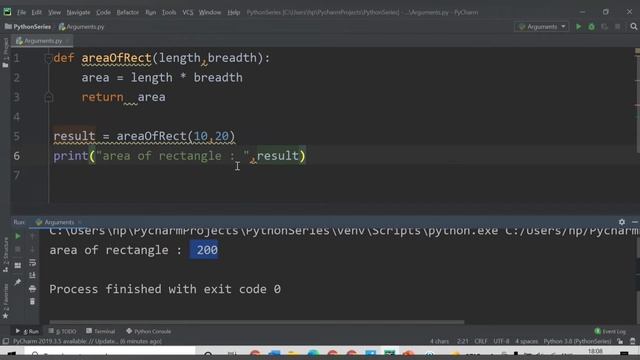Screen dimensions: 640x360
Task: Clear all output with trash icon
Action: [x=32, y=302]
